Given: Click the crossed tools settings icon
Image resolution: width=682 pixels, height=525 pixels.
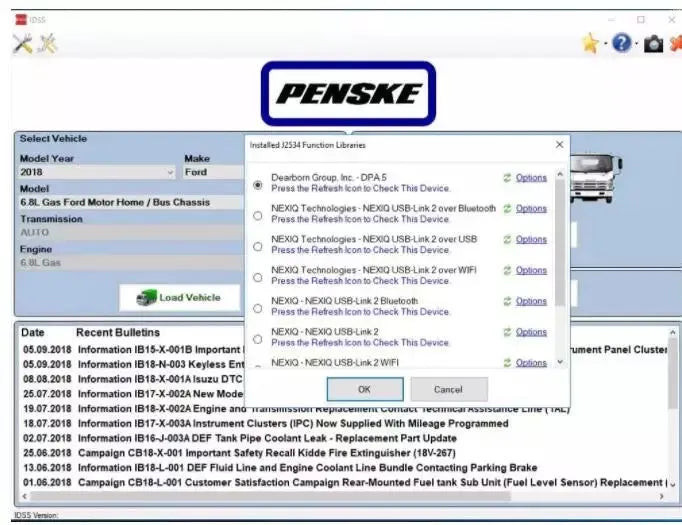Looking at the screenshot, I should 21,44.
